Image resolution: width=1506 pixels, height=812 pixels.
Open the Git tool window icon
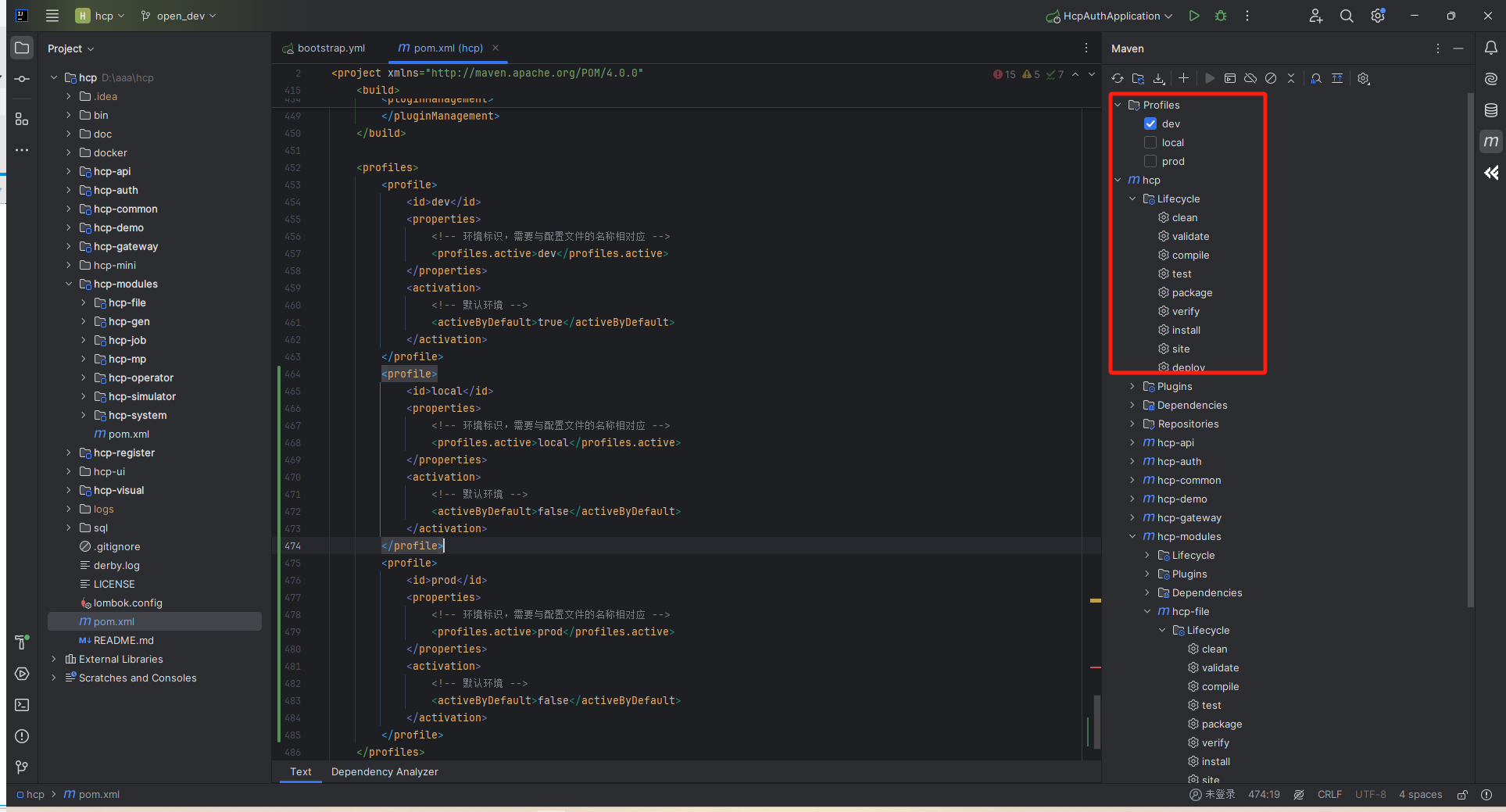pos(22,767)
